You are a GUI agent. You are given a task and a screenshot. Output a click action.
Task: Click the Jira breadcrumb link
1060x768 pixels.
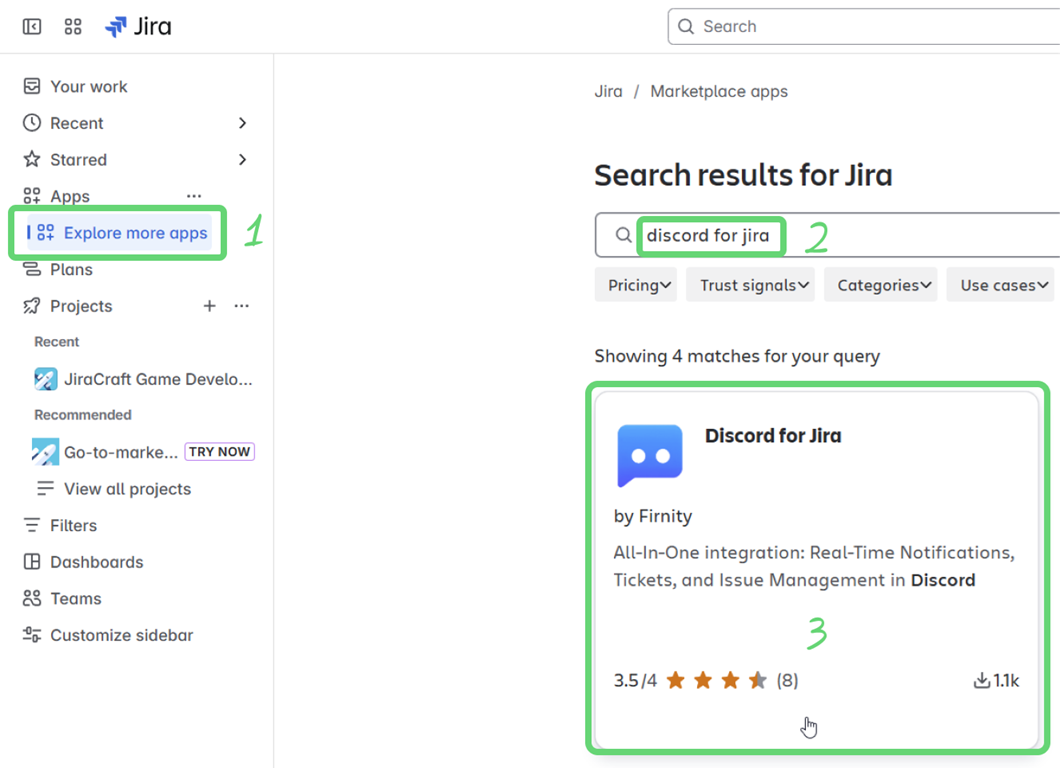click(x=608, y=92)
